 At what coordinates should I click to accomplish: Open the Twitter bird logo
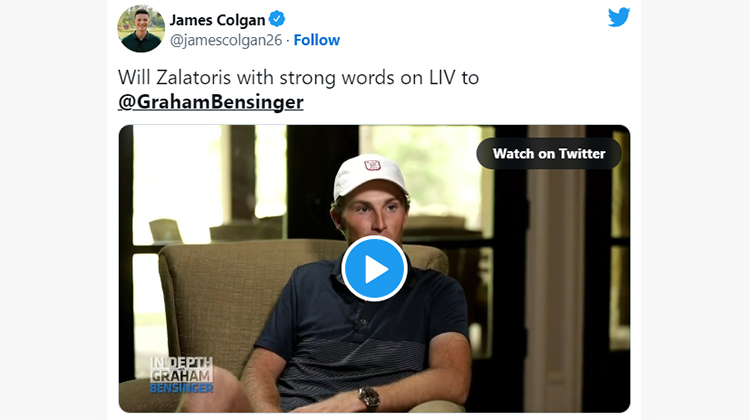point(619,17)
